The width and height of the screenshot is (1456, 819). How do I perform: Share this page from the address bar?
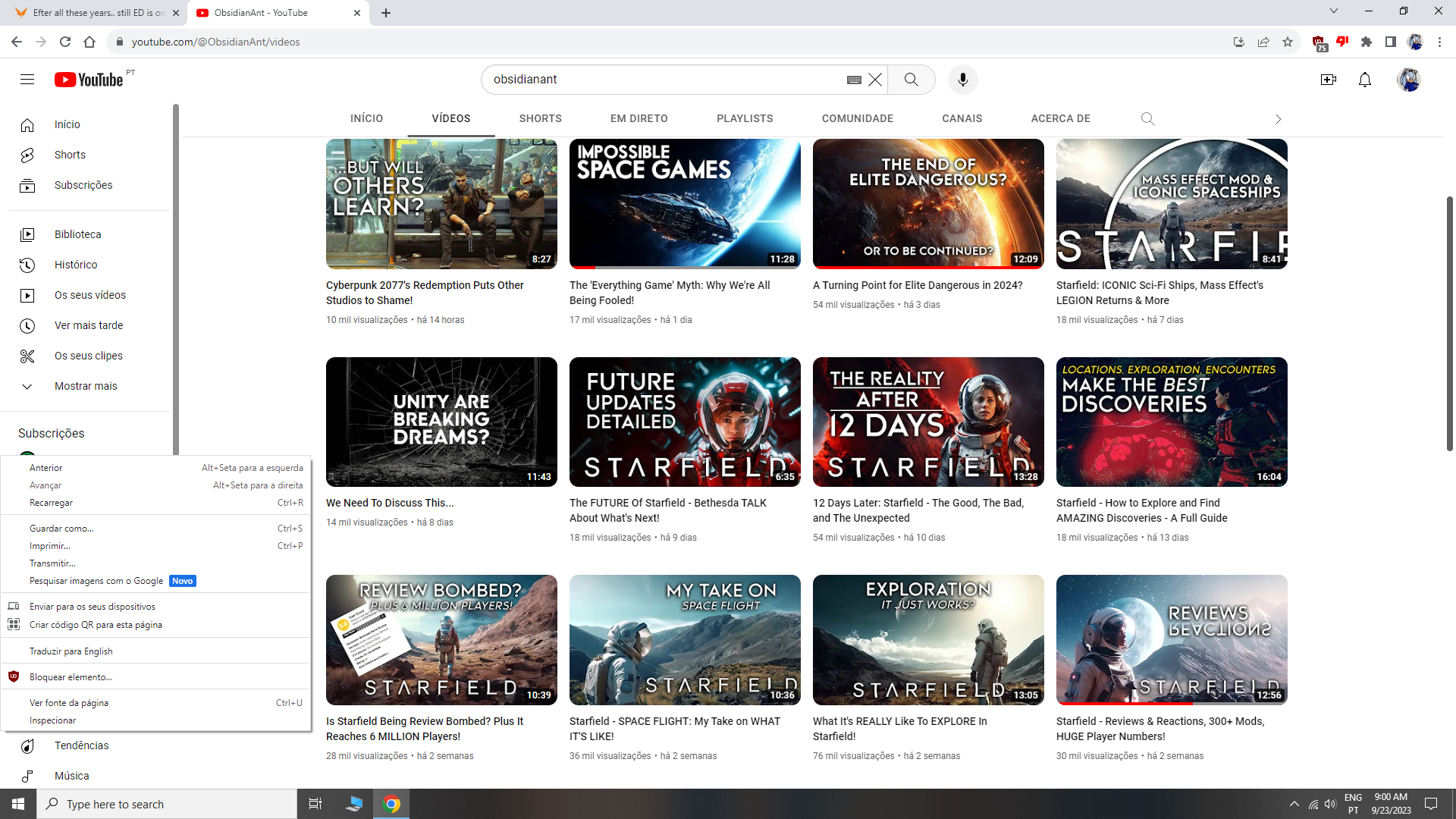[x=1263, y=42]
